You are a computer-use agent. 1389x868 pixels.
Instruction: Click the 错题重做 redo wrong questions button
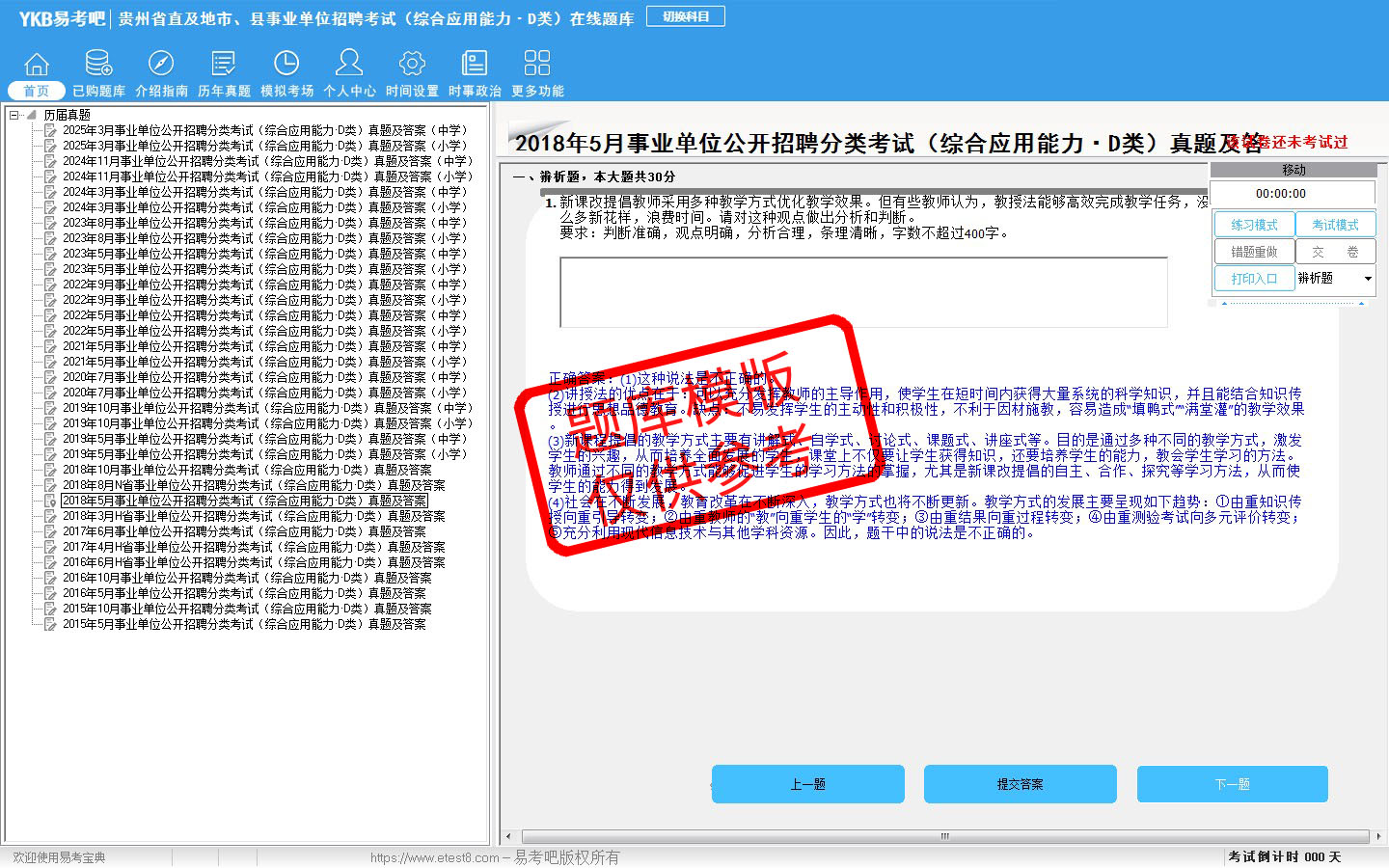click(1253, 252)
